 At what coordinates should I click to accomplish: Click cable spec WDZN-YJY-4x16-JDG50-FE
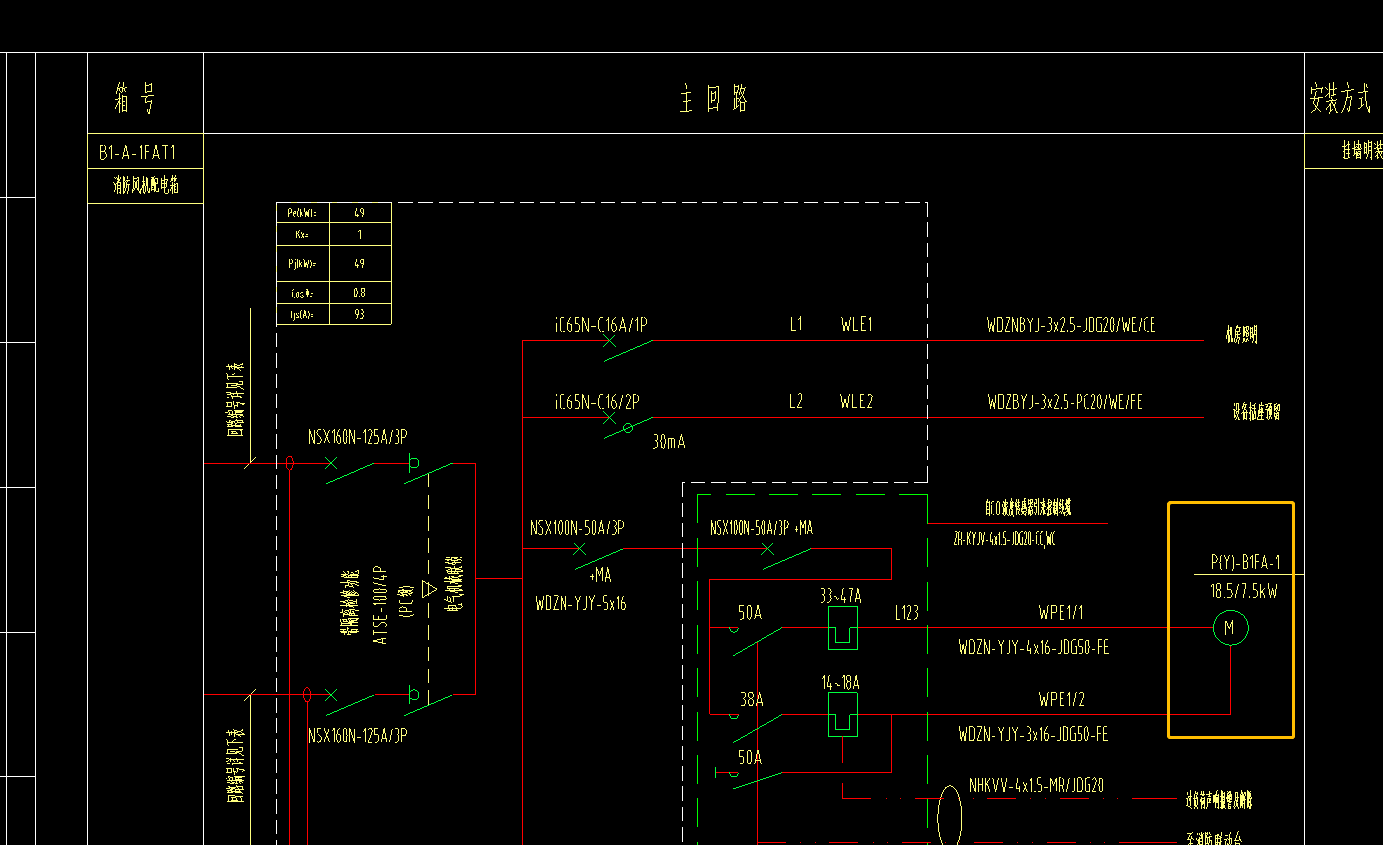coord(1034,648)
